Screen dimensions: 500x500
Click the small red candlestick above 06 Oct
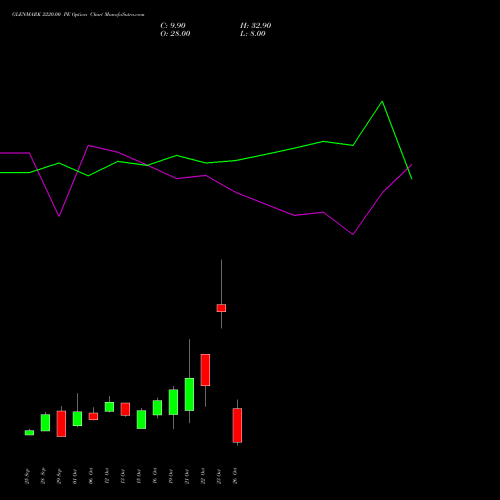pos(93,416)
